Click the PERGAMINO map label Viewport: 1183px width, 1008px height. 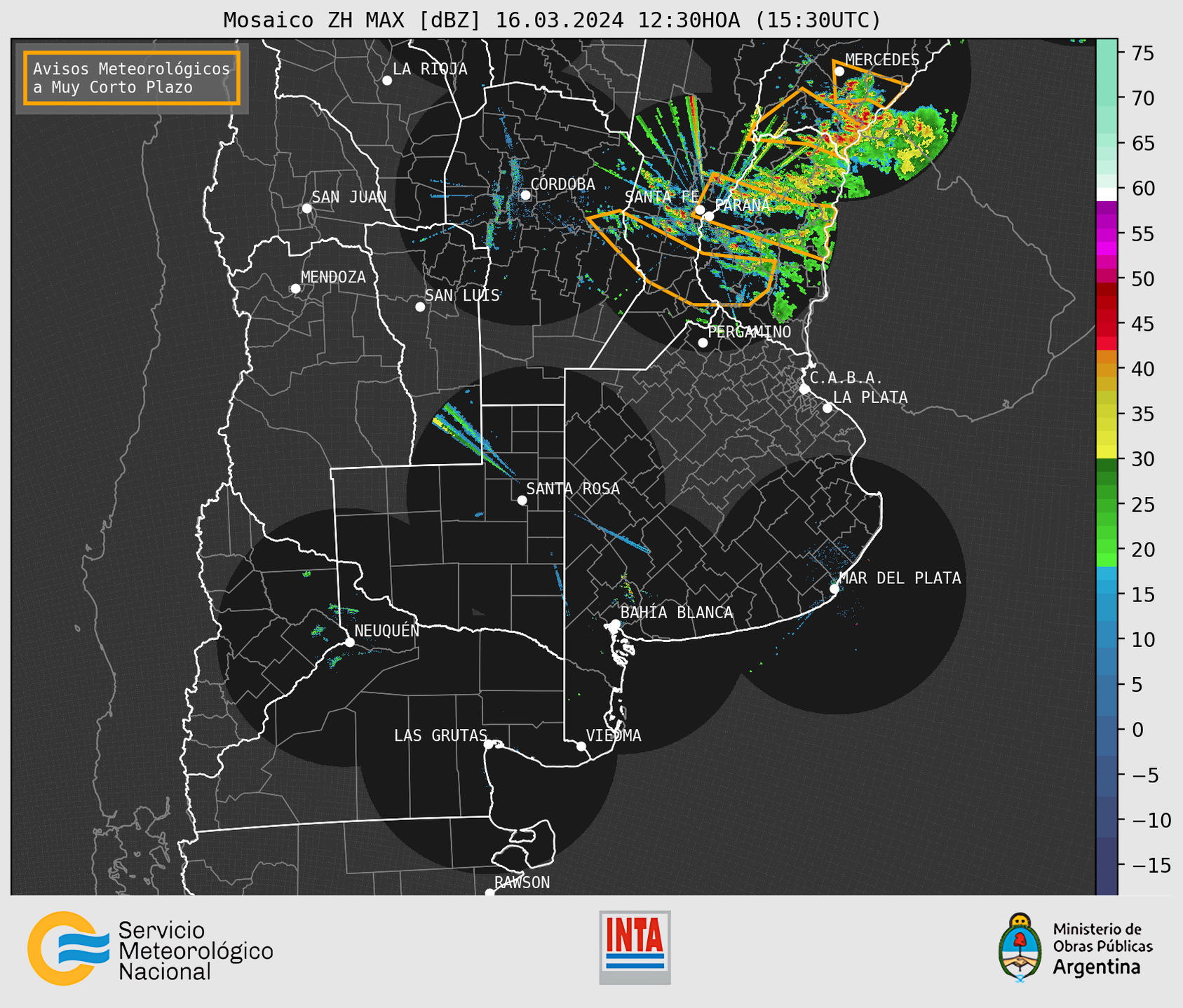tap(750, 332)
